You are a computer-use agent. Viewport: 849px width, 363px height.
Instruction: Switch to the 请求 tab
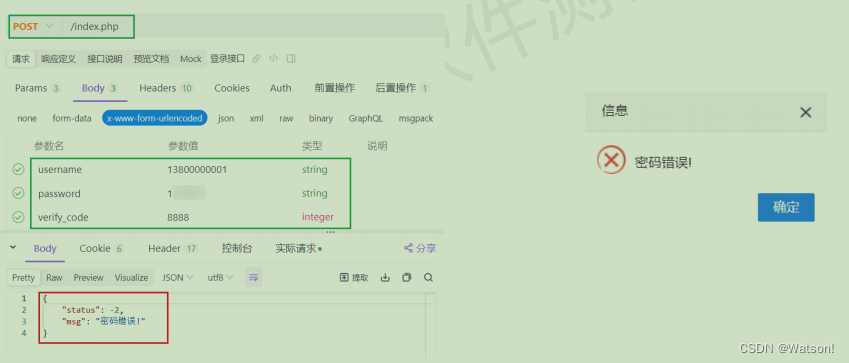21,59
